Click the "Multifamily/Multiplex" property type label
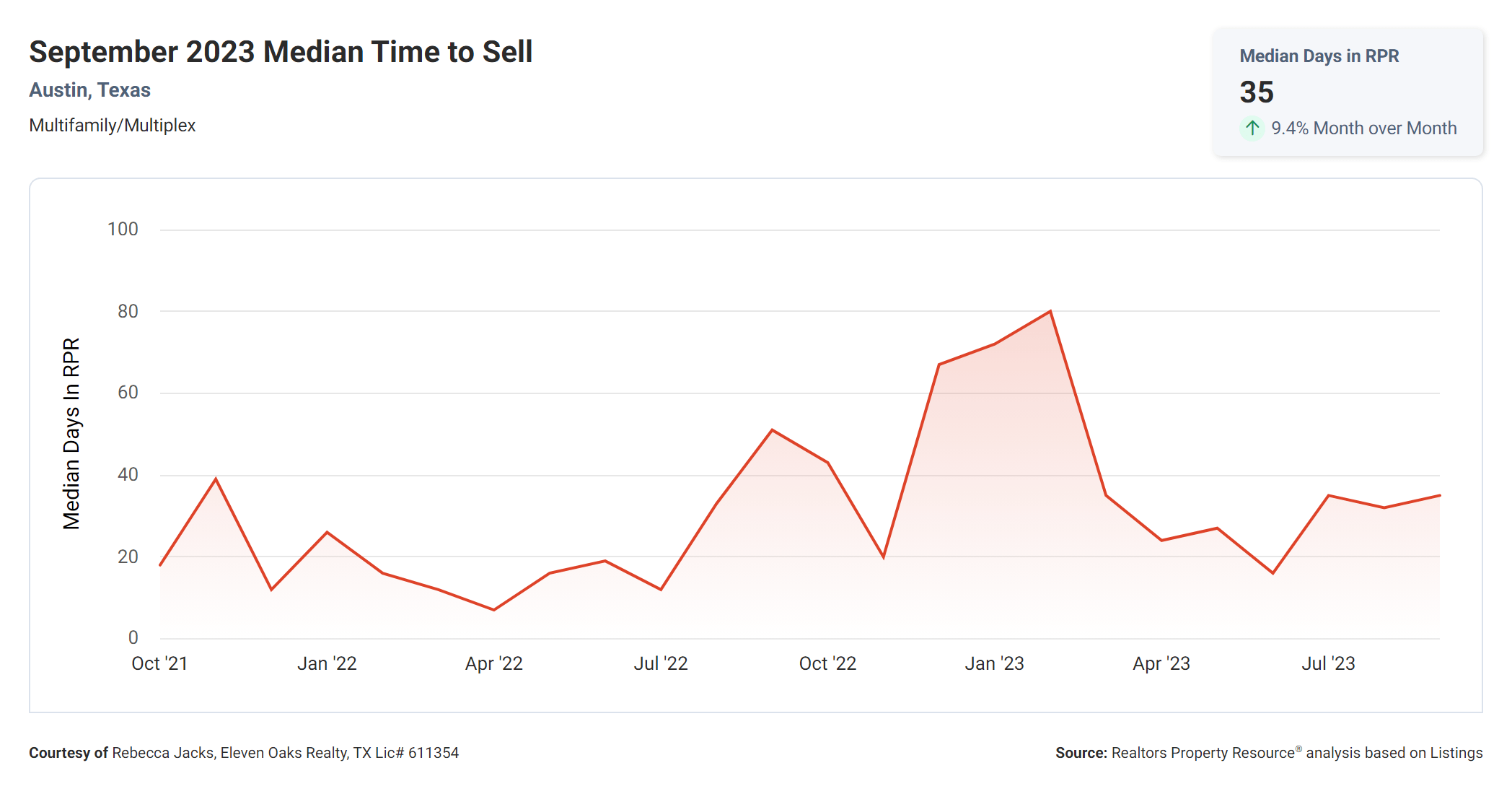 point(112,126)
